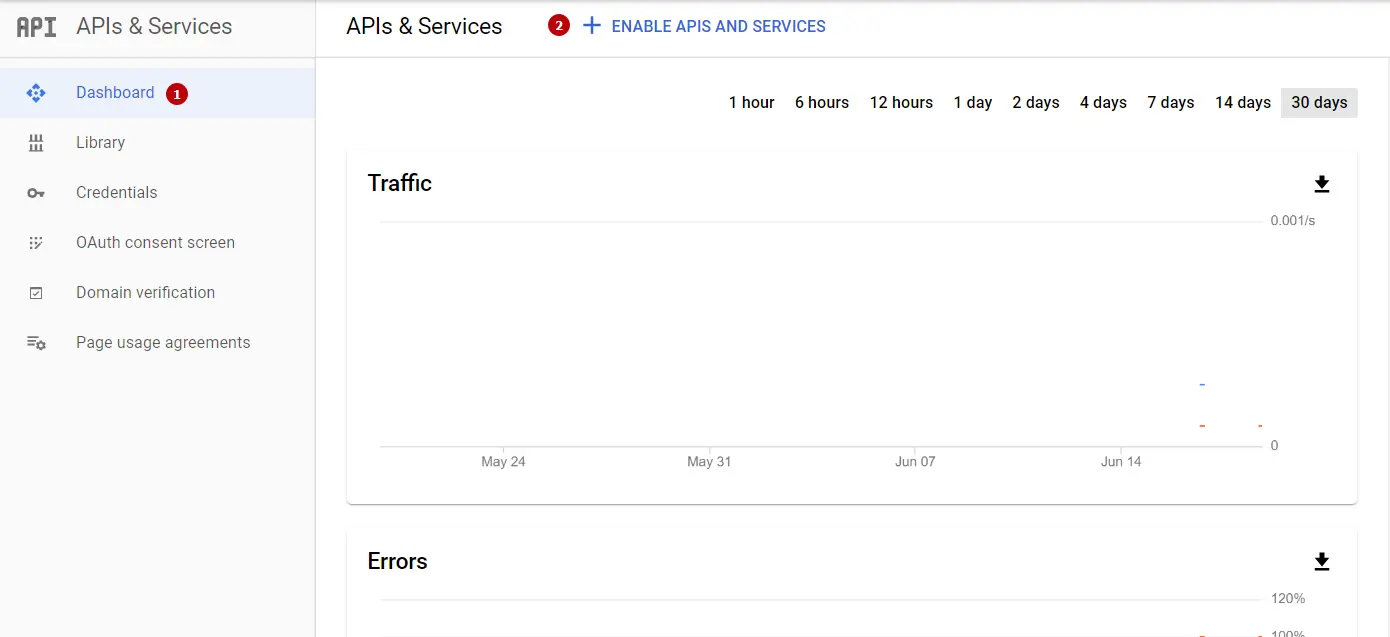Switch to the 14 days range

(x=1242, y=103)
